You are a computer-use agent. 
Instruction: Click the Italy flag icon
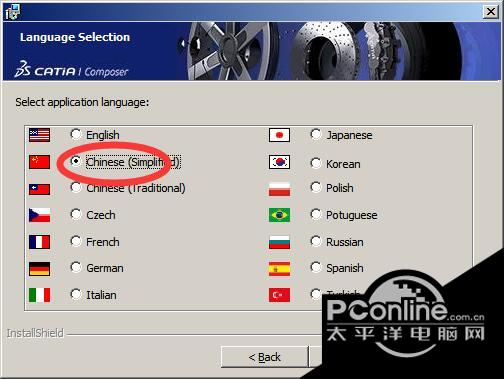pos(39,295)
